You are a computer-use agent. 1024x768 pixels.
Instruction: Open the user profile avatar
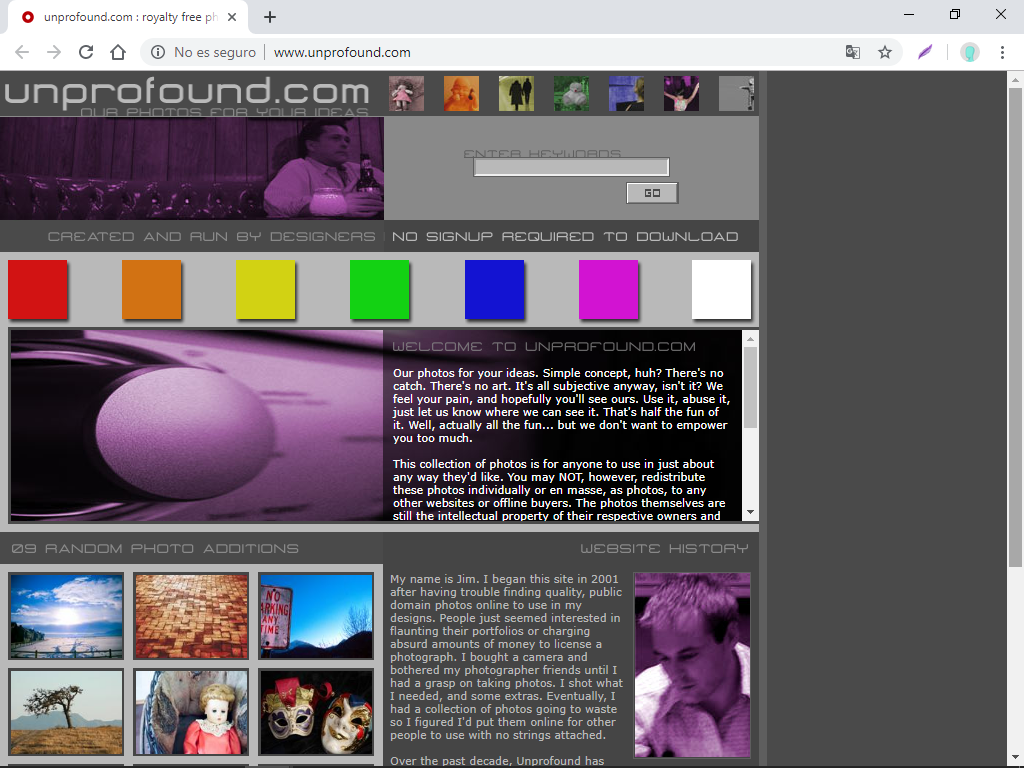pos(969,52)
